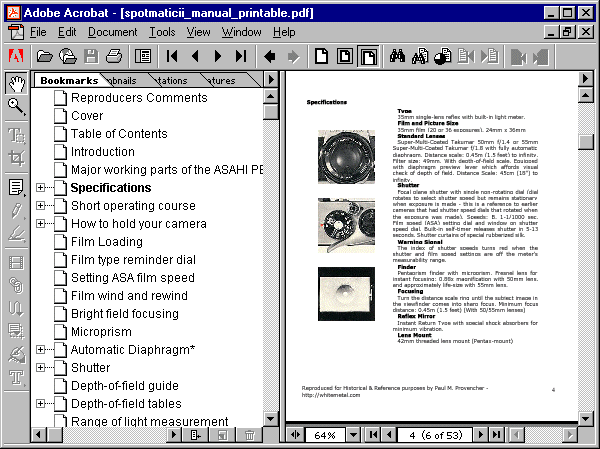Viewport: 600px width, 449px height.
Task: Switch to the Thumbnails tab
Action: tap(122, 81)
